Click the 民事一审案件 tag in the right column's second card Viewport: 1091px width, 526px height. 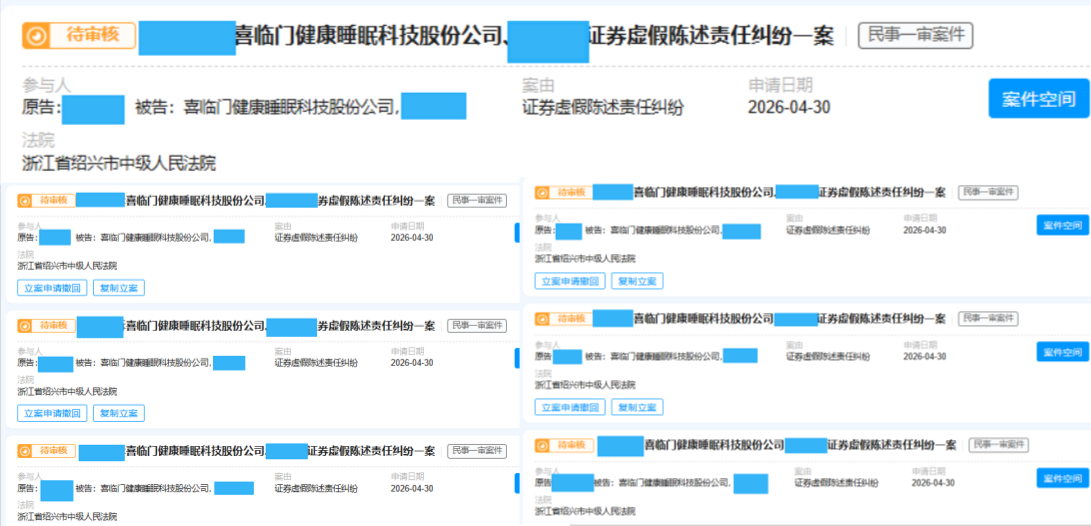[988, 319]
